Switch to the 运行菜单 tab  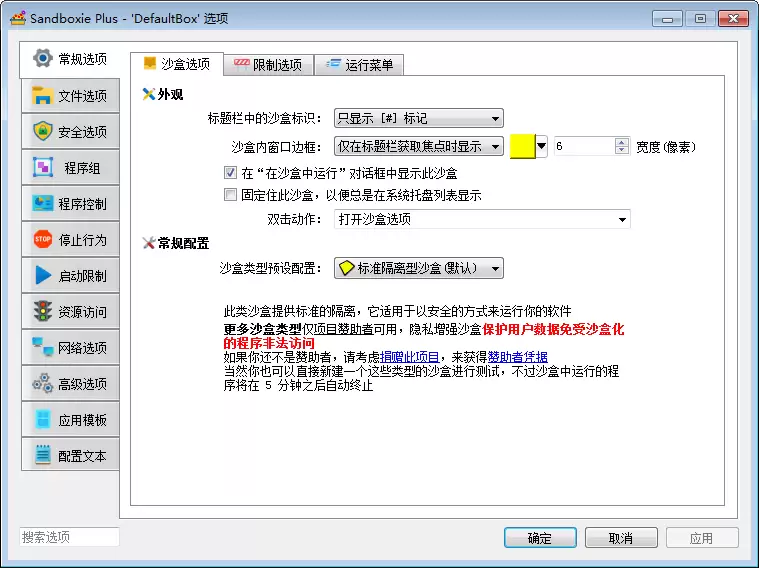coord(359,65)
